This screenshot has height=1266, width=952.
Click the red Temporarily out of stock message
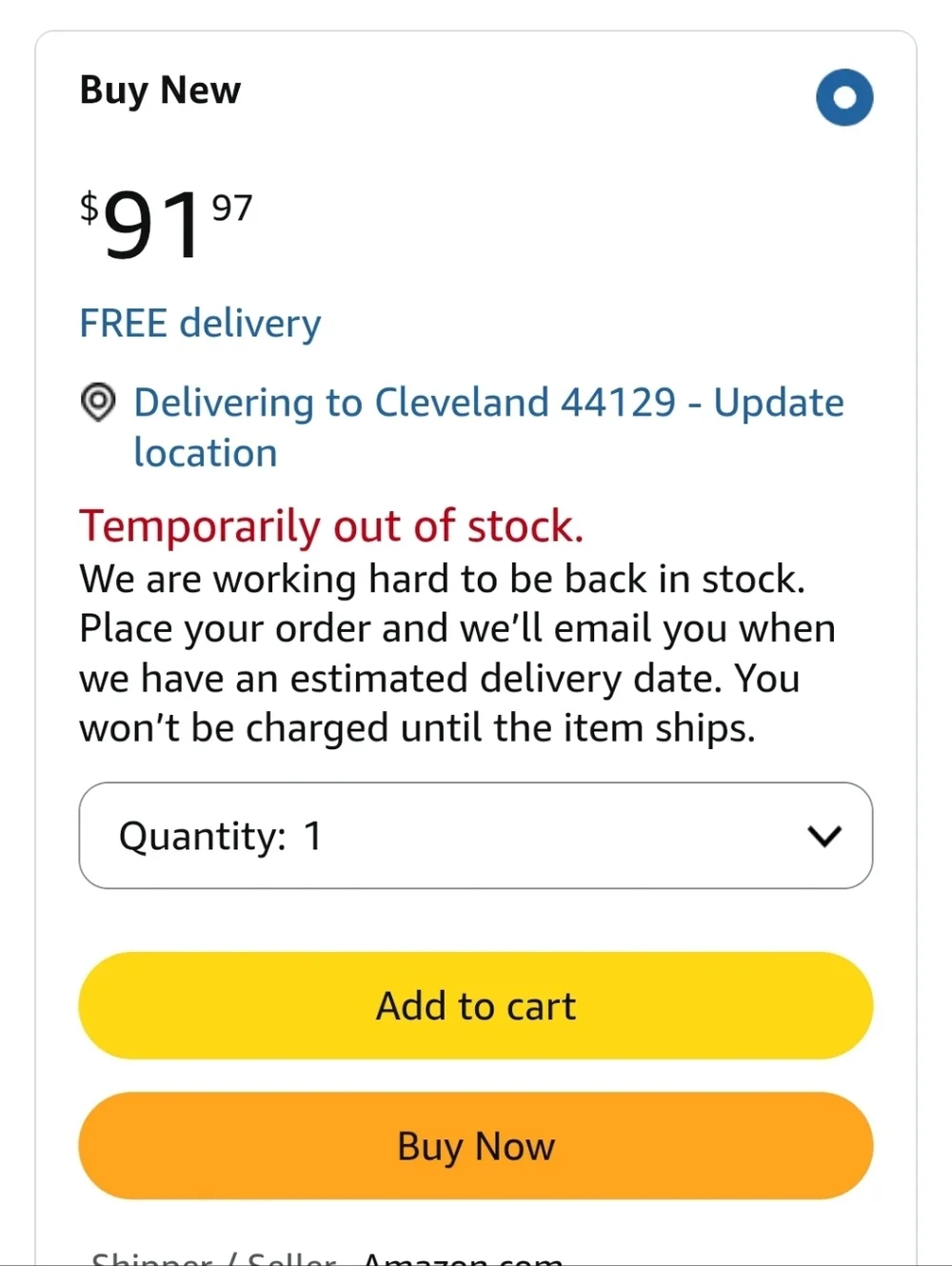tap(331, 526)
